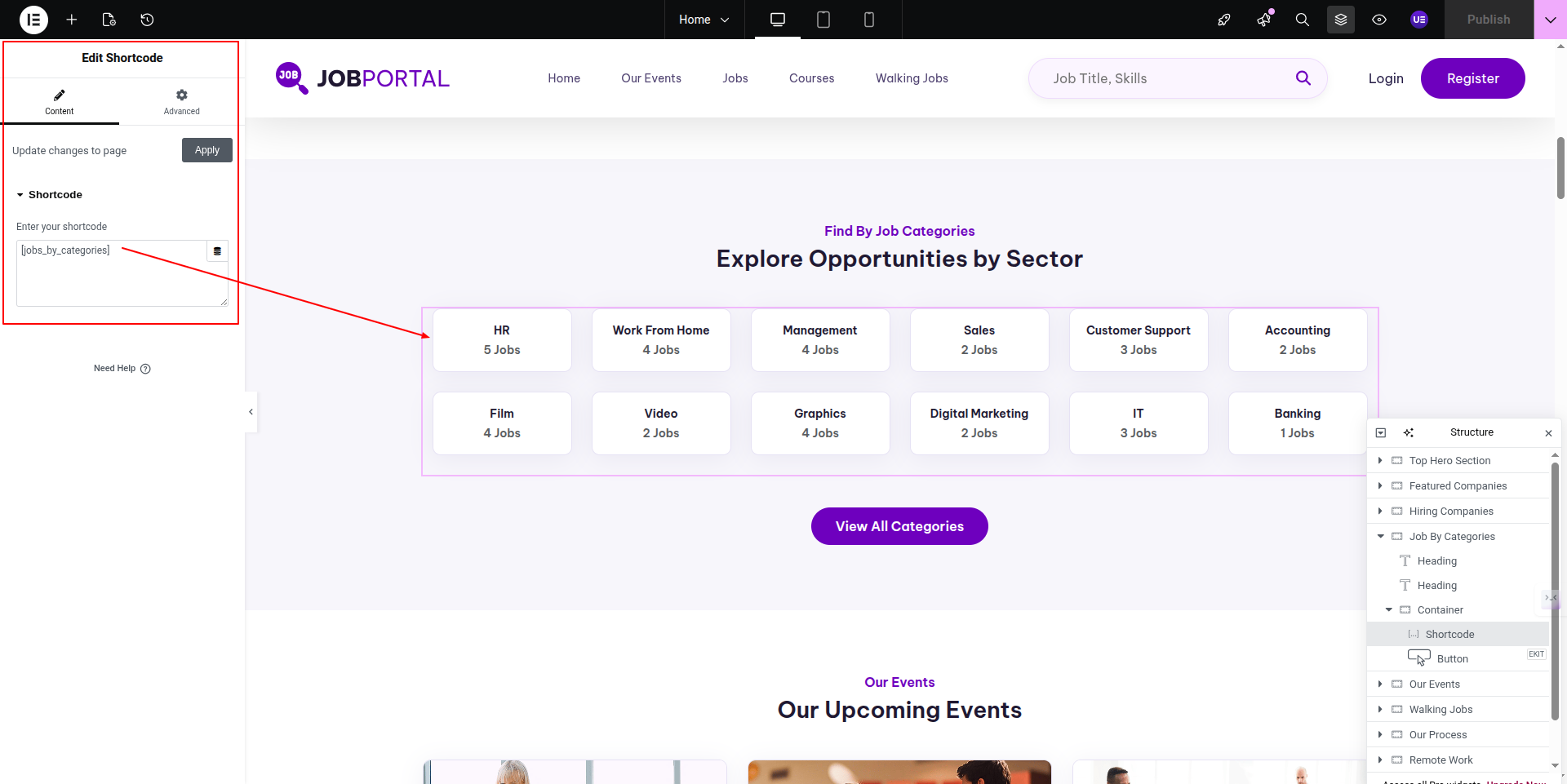1567x784 pixels.
Task: Click the preview page vertical scrollbar
Action: tap(1560, 167)
